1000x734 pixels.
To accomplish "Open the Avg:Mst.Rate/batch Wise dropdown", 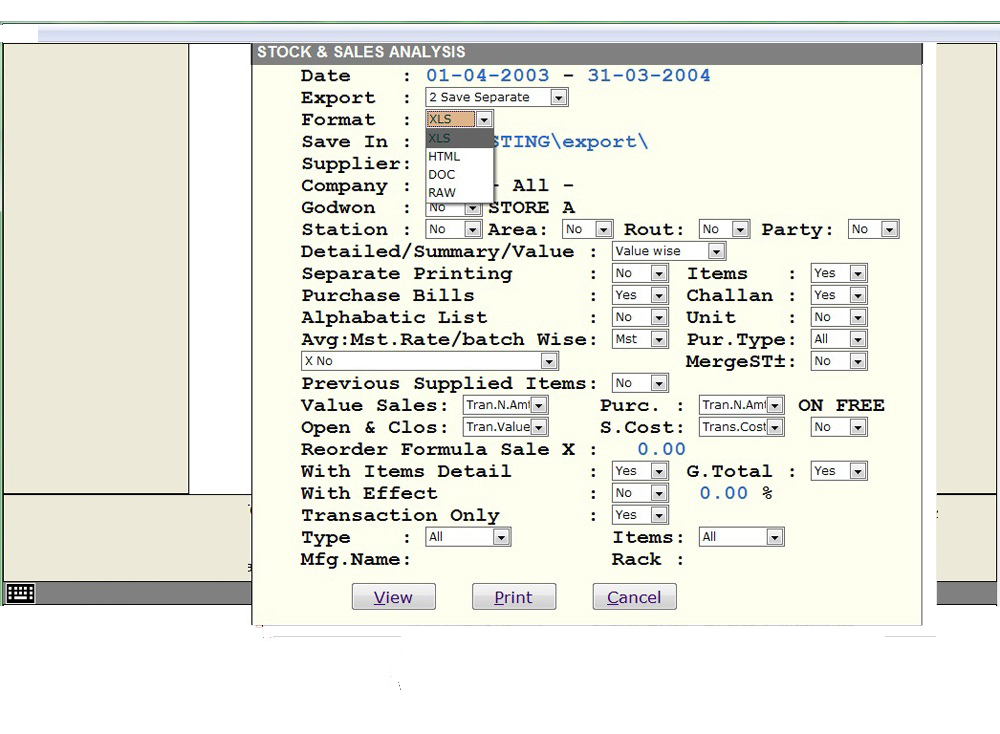I will (x=640, y=339).
